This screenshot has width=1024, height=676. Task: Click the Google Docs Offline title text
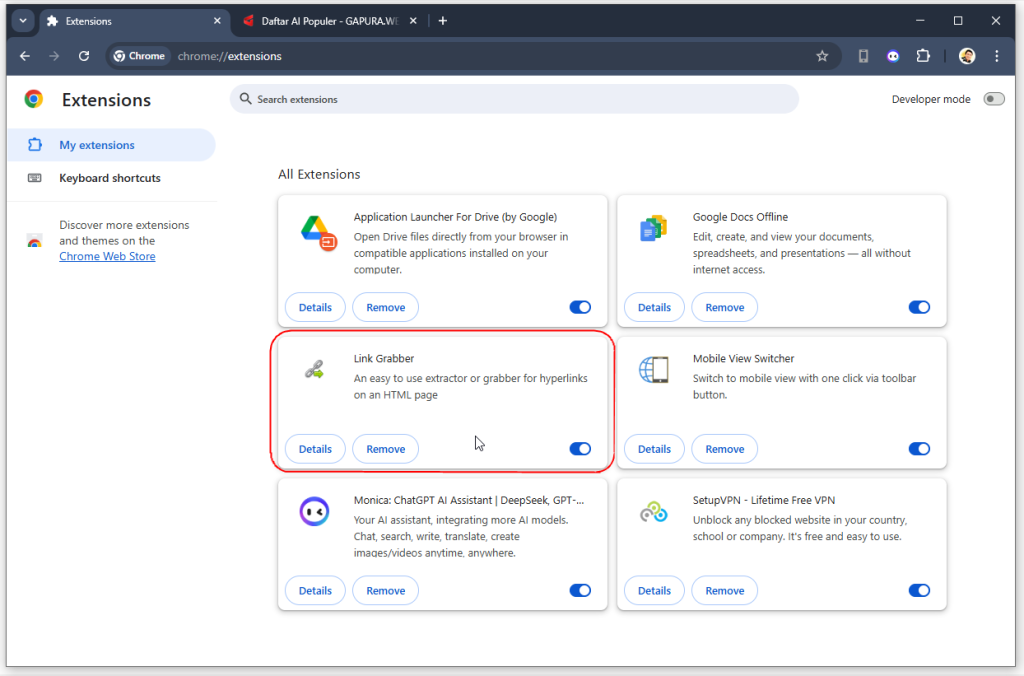[x=740, y=217]
